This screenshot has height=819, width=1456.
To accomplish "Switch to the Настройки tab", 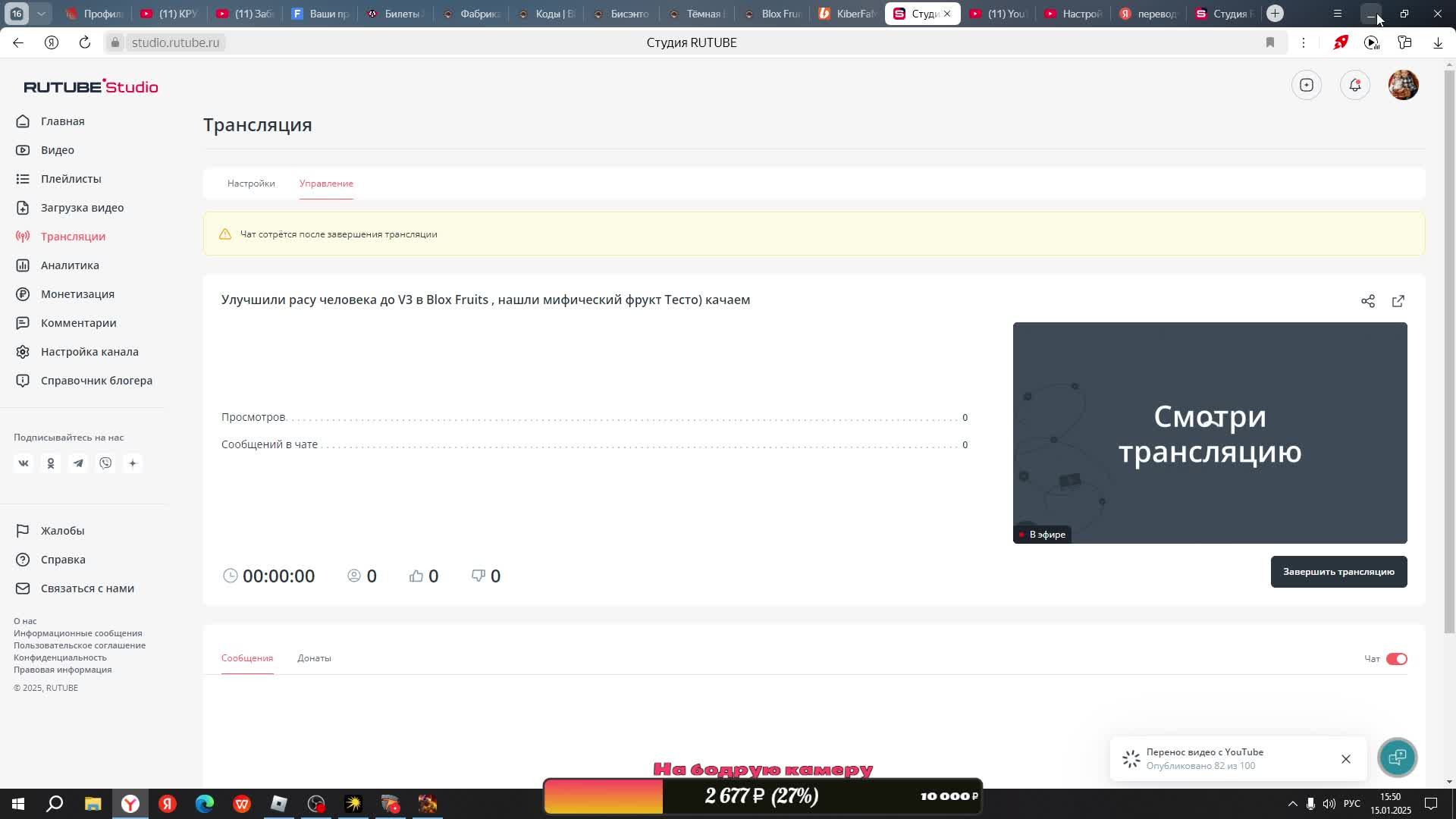I will coord(251,184).
